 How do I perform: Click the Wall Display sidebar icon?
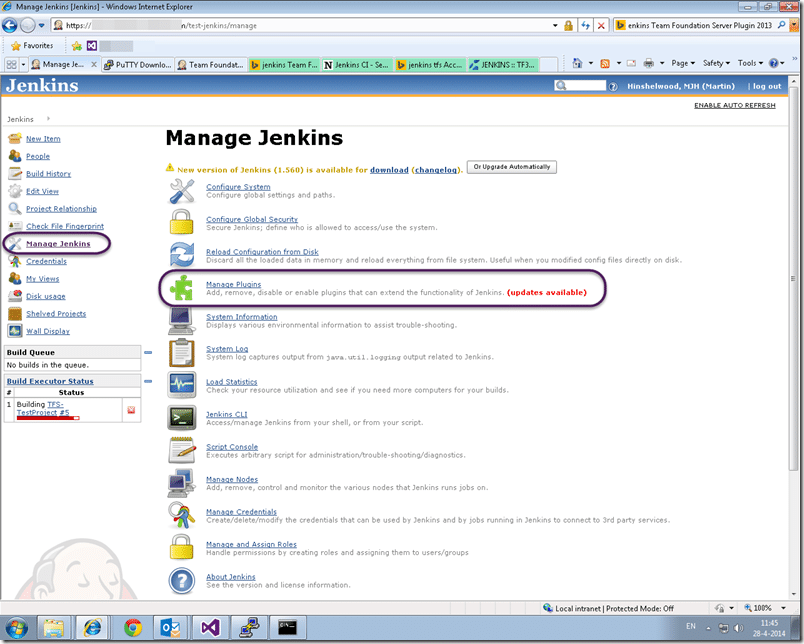[x=15, y=331]
